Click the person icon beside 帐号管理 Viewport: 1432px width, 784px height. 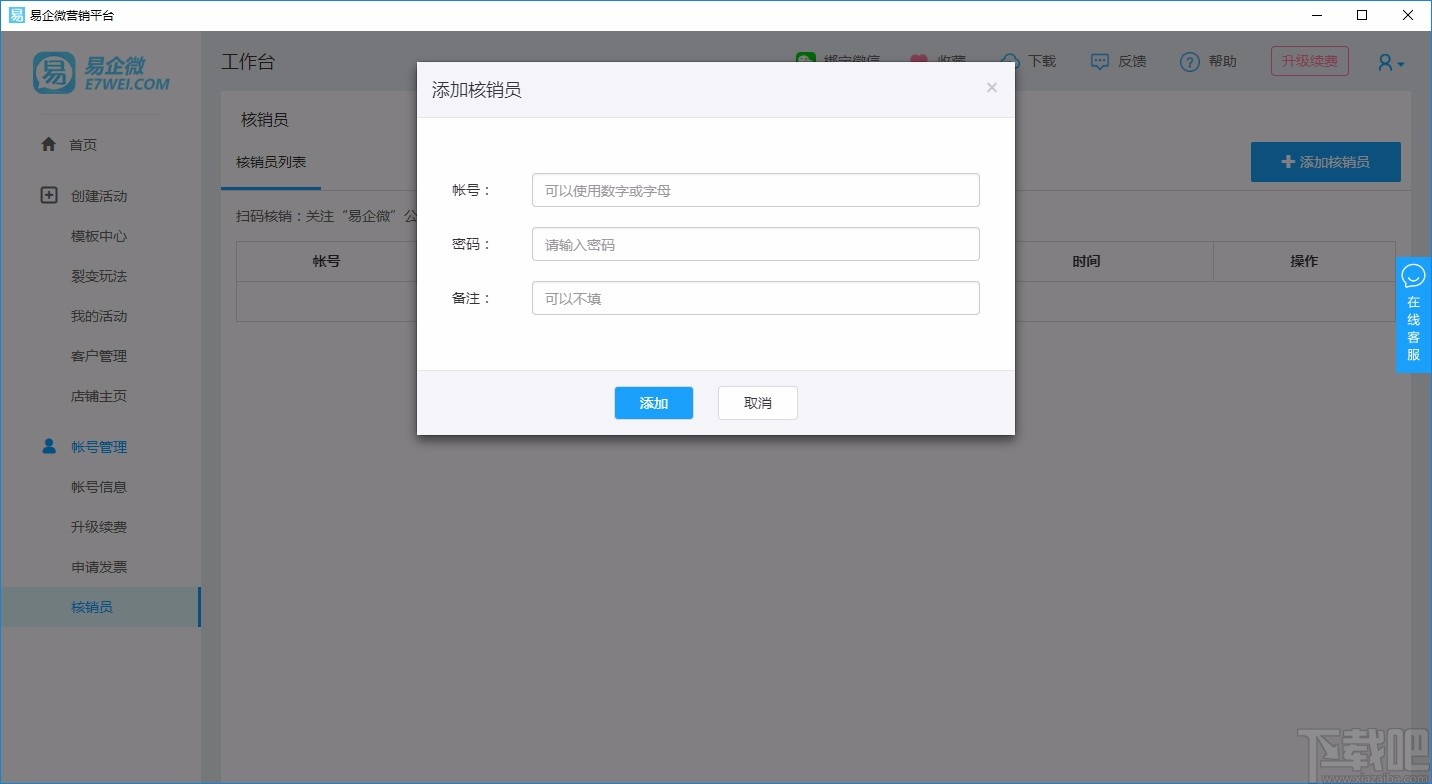point(48,447)
